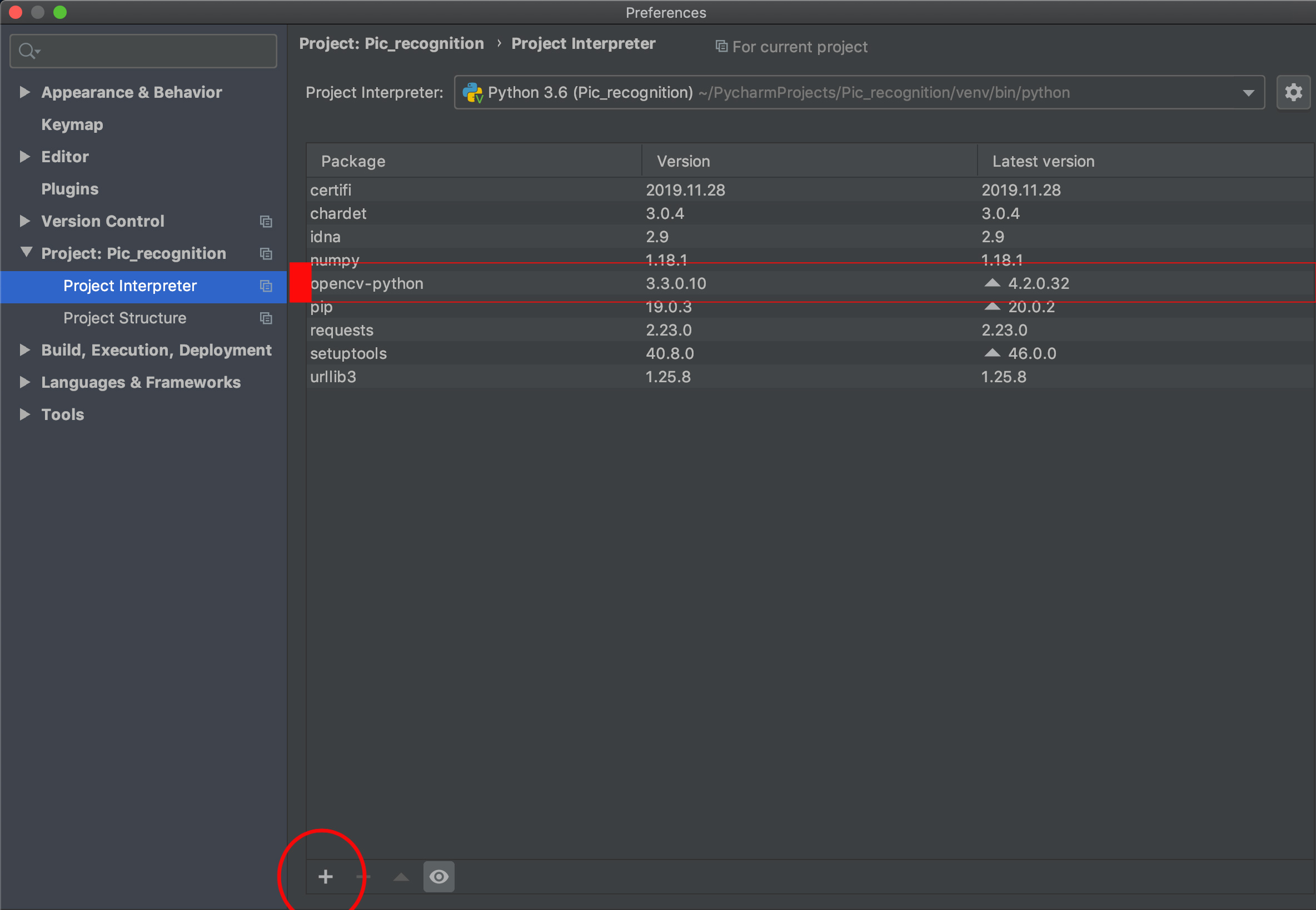Select the certifi package row

coord(810,190)
